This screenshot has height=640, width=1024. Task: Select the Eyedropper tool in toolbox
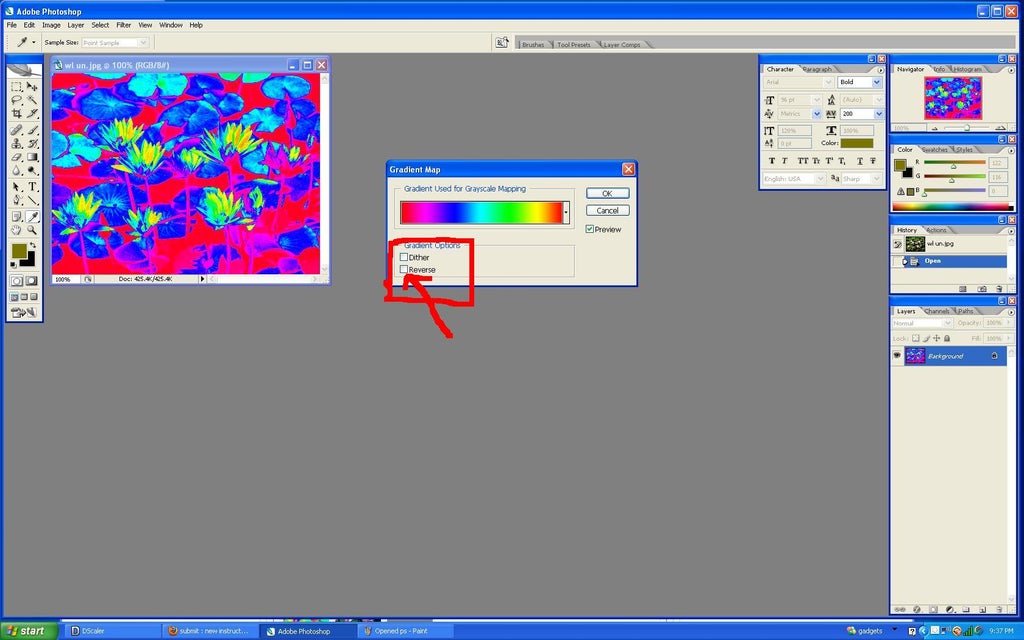click(32, 216)
